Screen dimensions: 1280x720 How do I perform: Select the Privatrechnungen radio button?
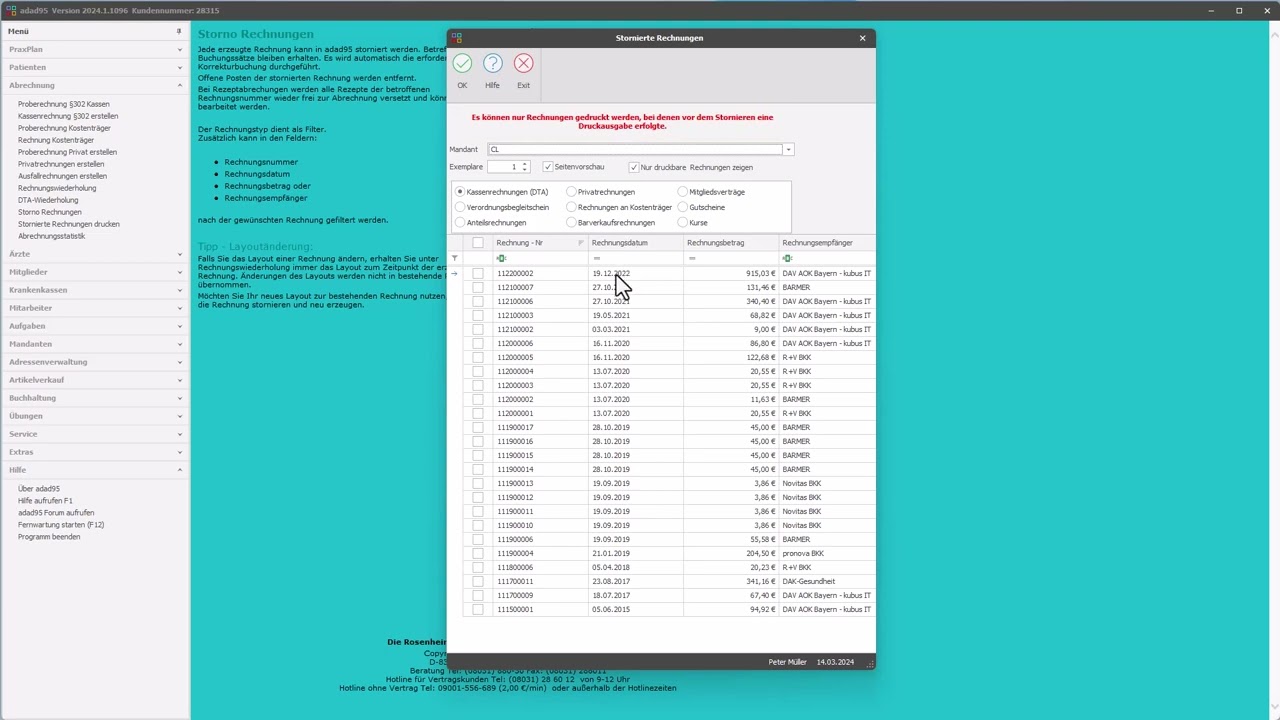pos(572,192)
